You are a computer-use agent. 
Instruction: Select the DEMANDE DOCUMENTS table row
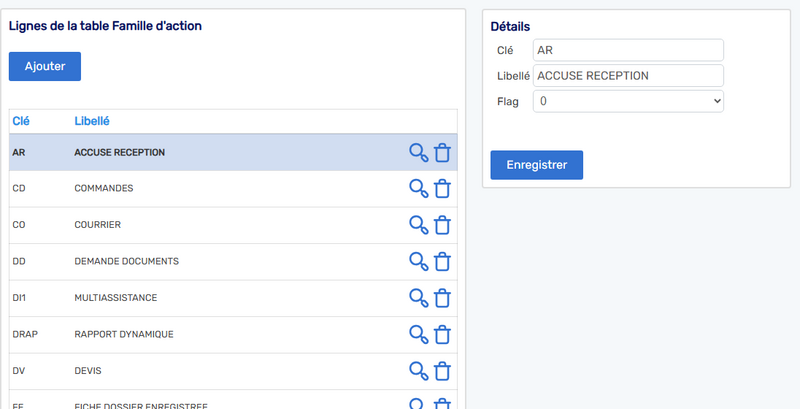(233, 262)
